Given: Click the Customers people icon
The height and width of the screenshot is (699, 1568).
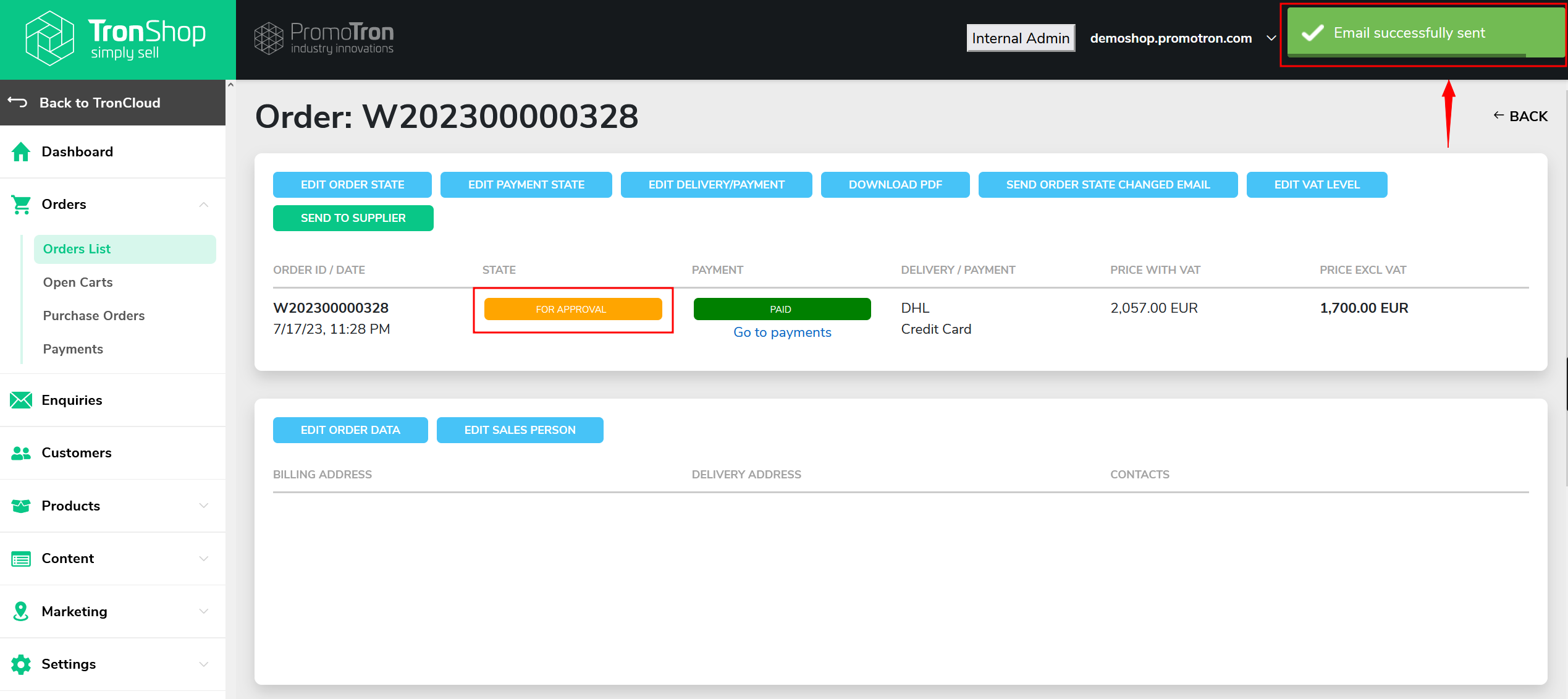Looking at the screenshot, I should click(21, 453).
